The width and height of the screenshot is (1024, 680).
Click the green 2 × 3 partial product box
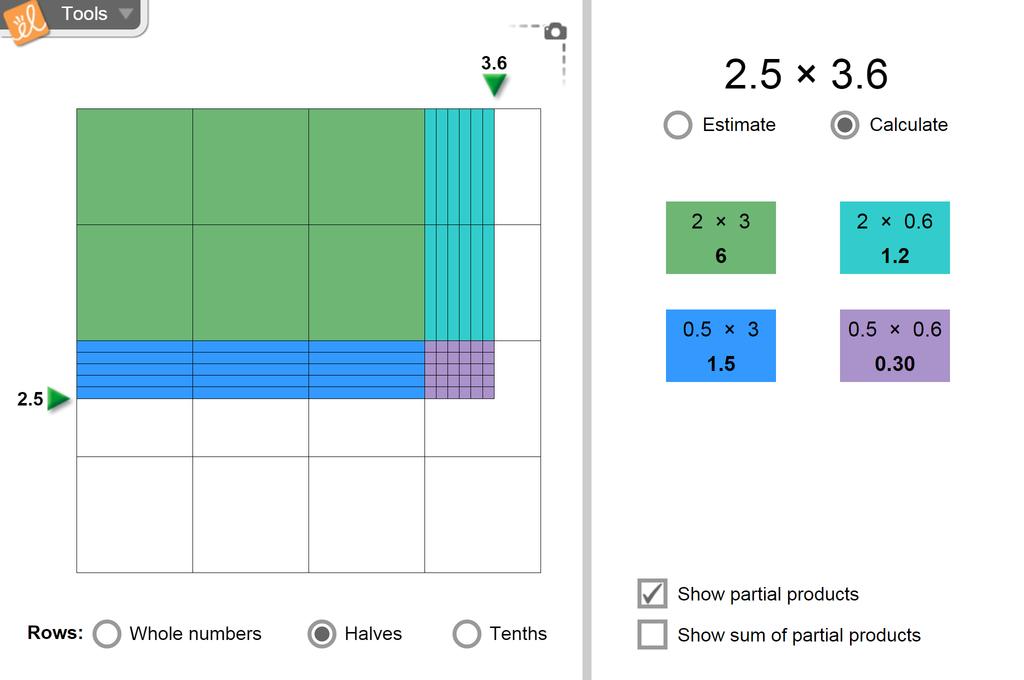(721, 238)
